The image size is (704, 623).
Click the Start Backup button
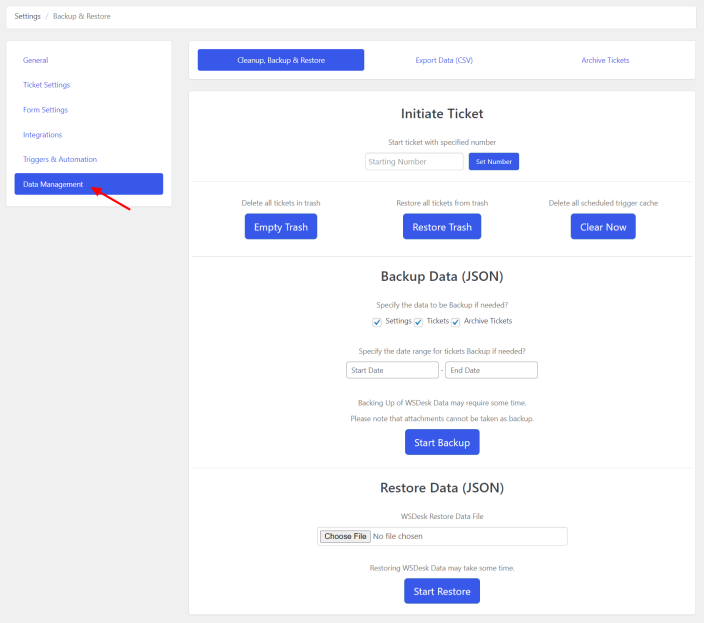point(442,442)
